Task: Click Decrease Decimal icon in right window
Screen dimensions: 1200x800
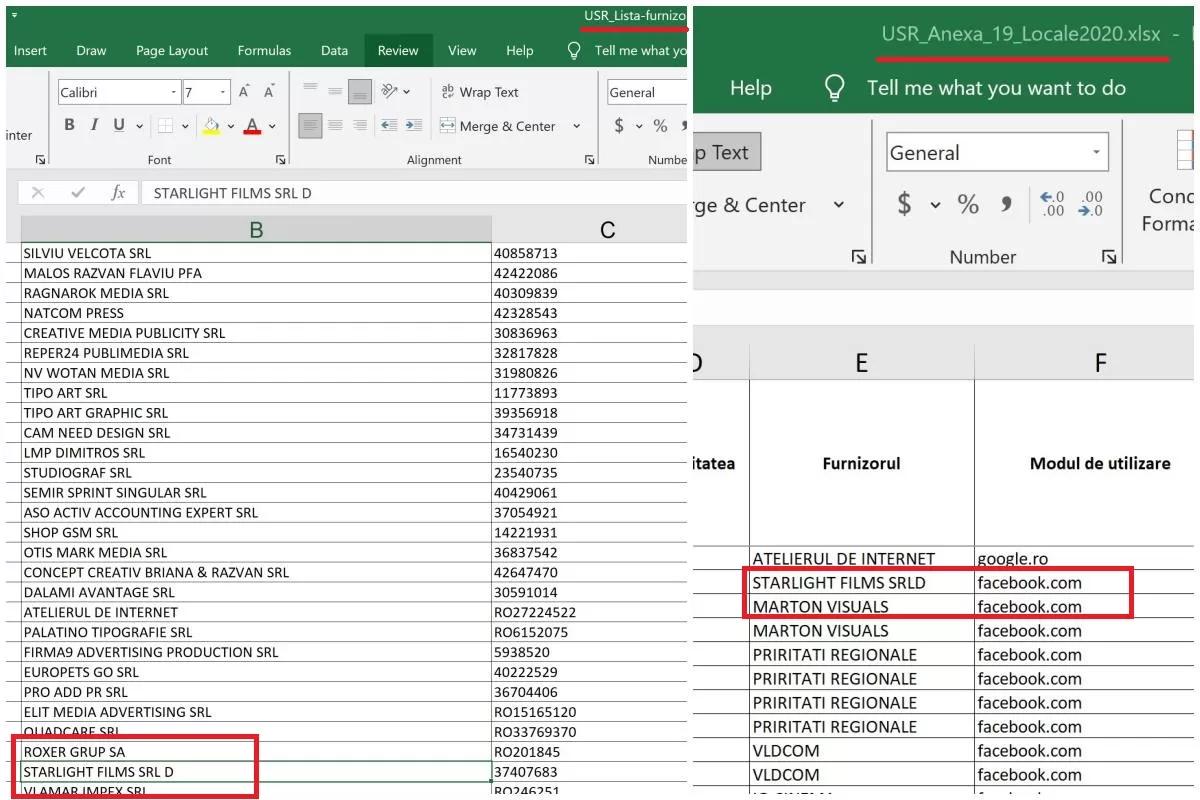Action: tap(1091, 204)
